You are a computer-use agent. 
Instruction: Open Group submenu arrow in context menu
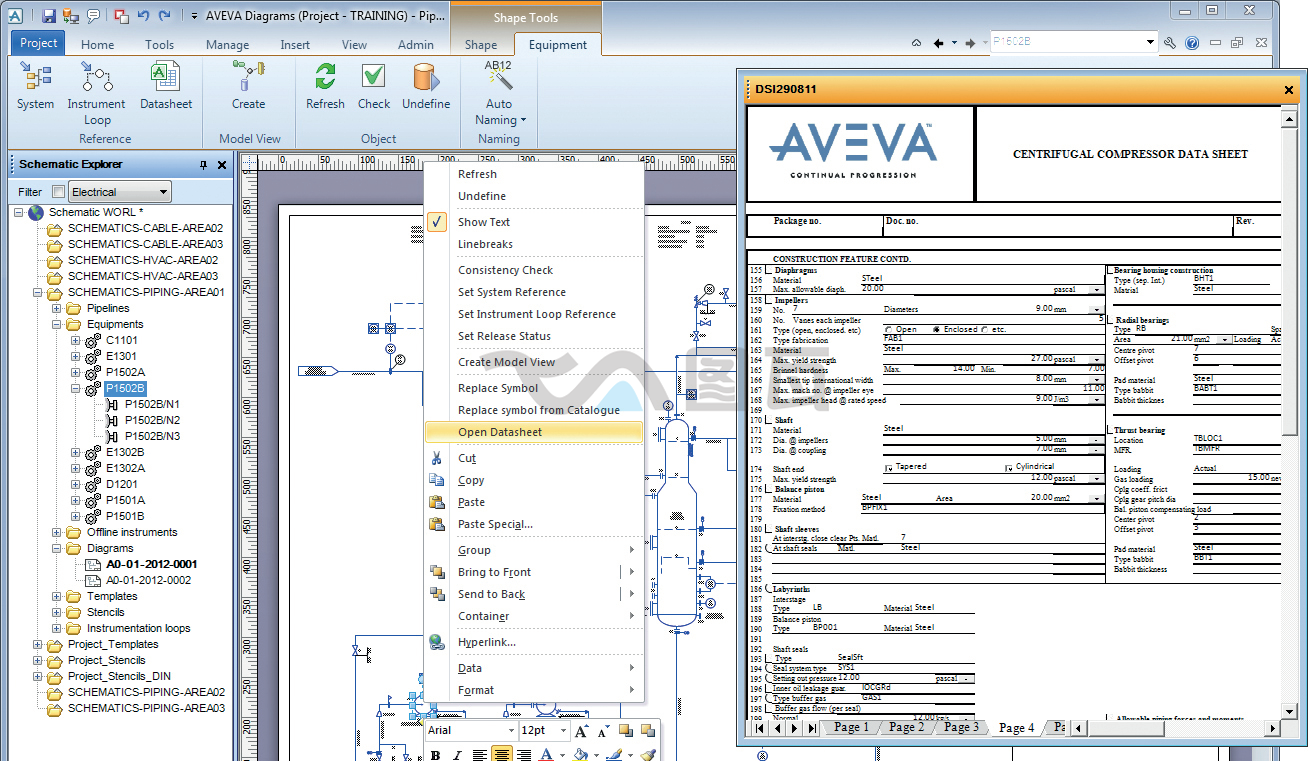coord(632,550)
